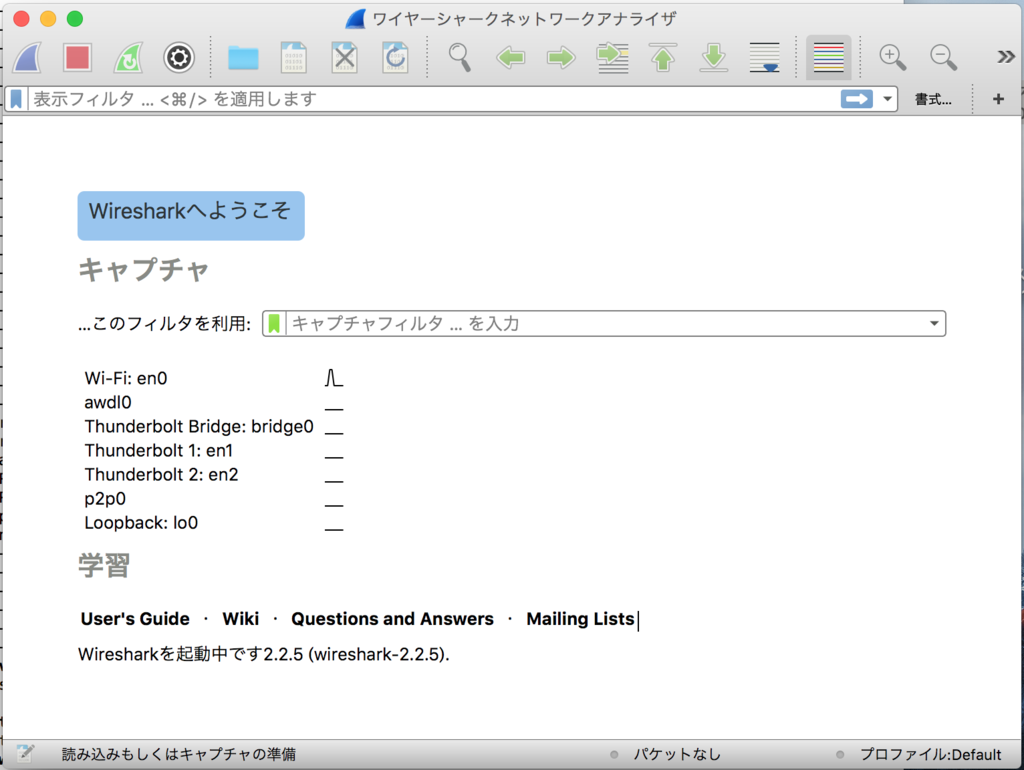The image size is (1024, 770).
Task: Select Thunderbolt 2: en2 interface
Action: [161, 475]
